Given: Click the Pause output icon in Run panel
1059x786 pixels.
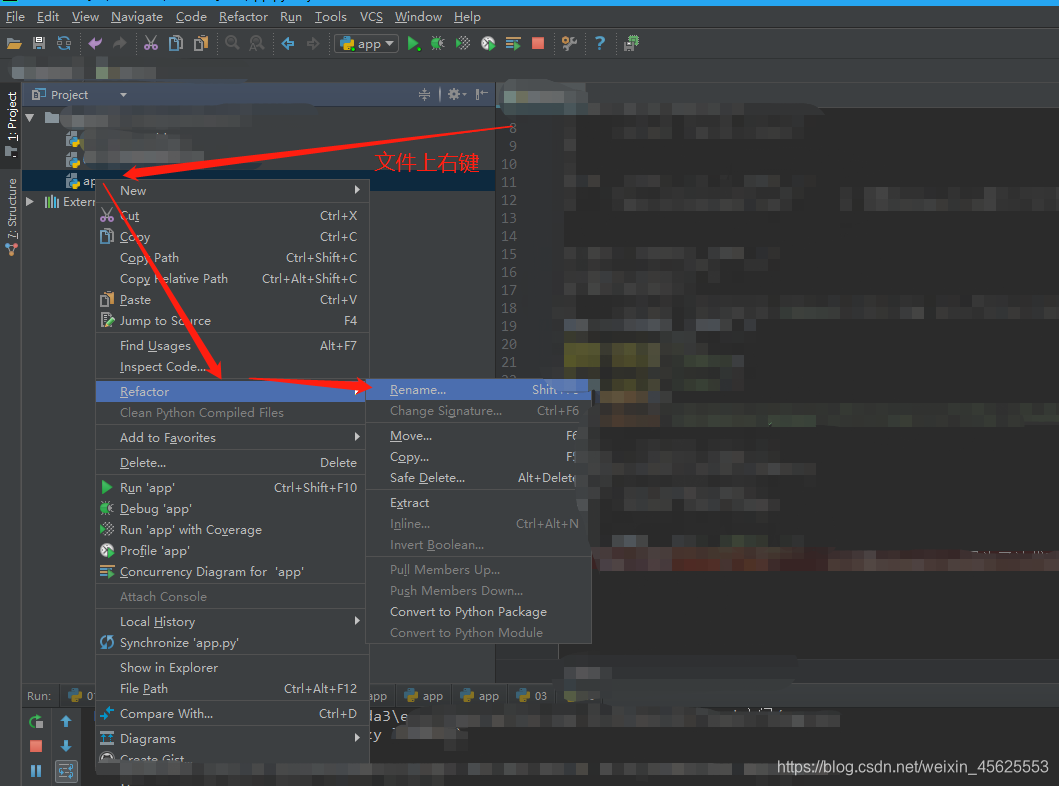Looking at the screenshot, I should tap(36, 770).
